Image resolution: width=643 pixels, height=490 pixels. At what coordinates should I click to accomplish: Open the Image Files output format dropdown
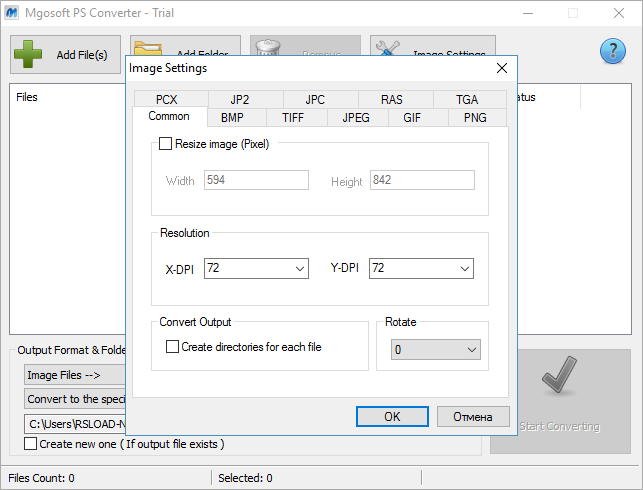[x=75, y=375]
